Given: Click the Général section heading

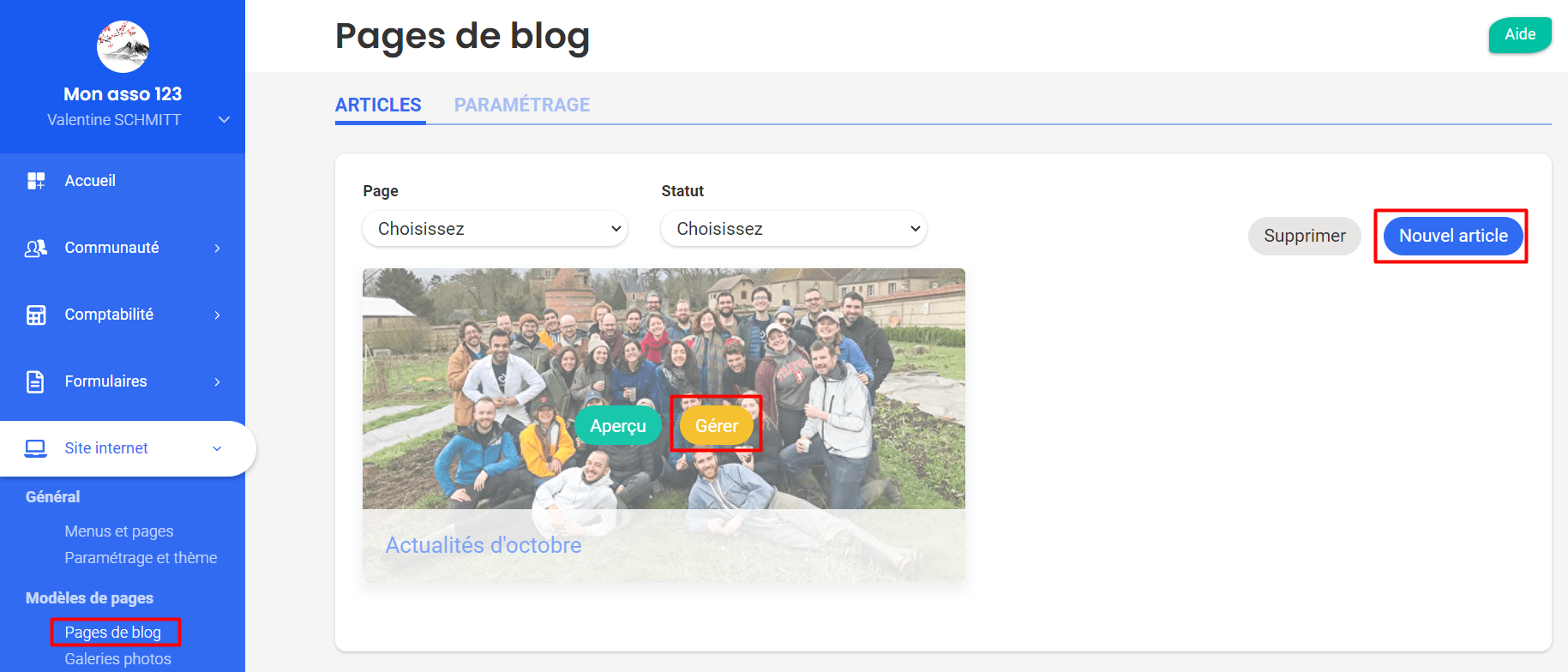Looking at the screenshot, I should (52, 497).
